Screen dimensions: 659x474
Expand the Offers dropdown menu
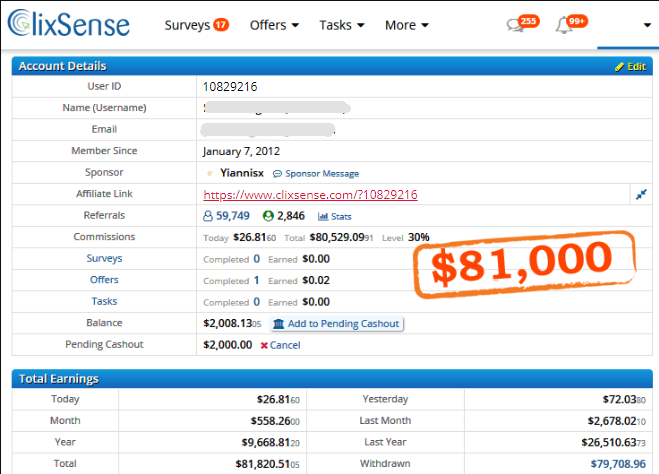point(274,25)
